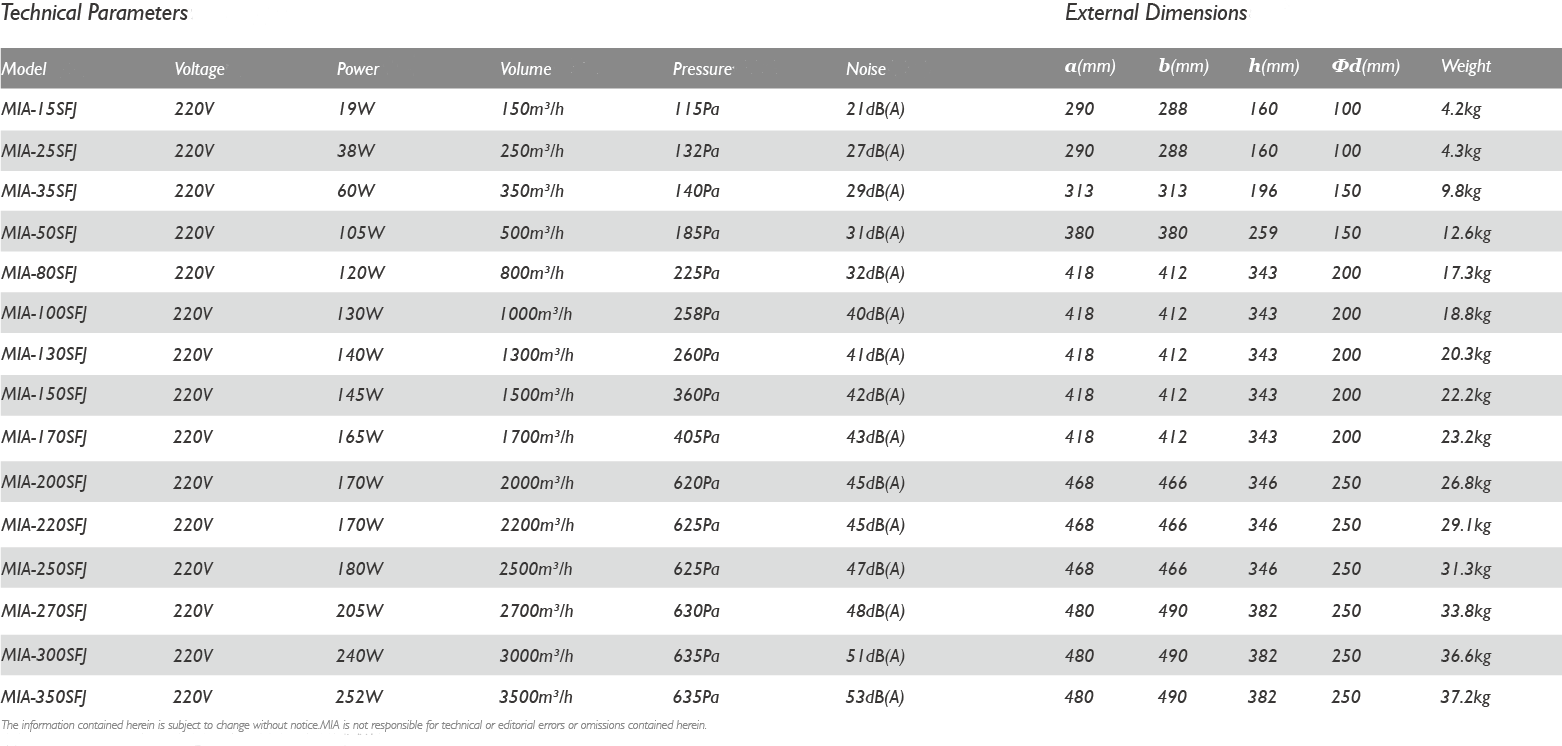Click the Volume column header
The height and width of the screenshot is (746, 1562).
click(x=526, y=69)
